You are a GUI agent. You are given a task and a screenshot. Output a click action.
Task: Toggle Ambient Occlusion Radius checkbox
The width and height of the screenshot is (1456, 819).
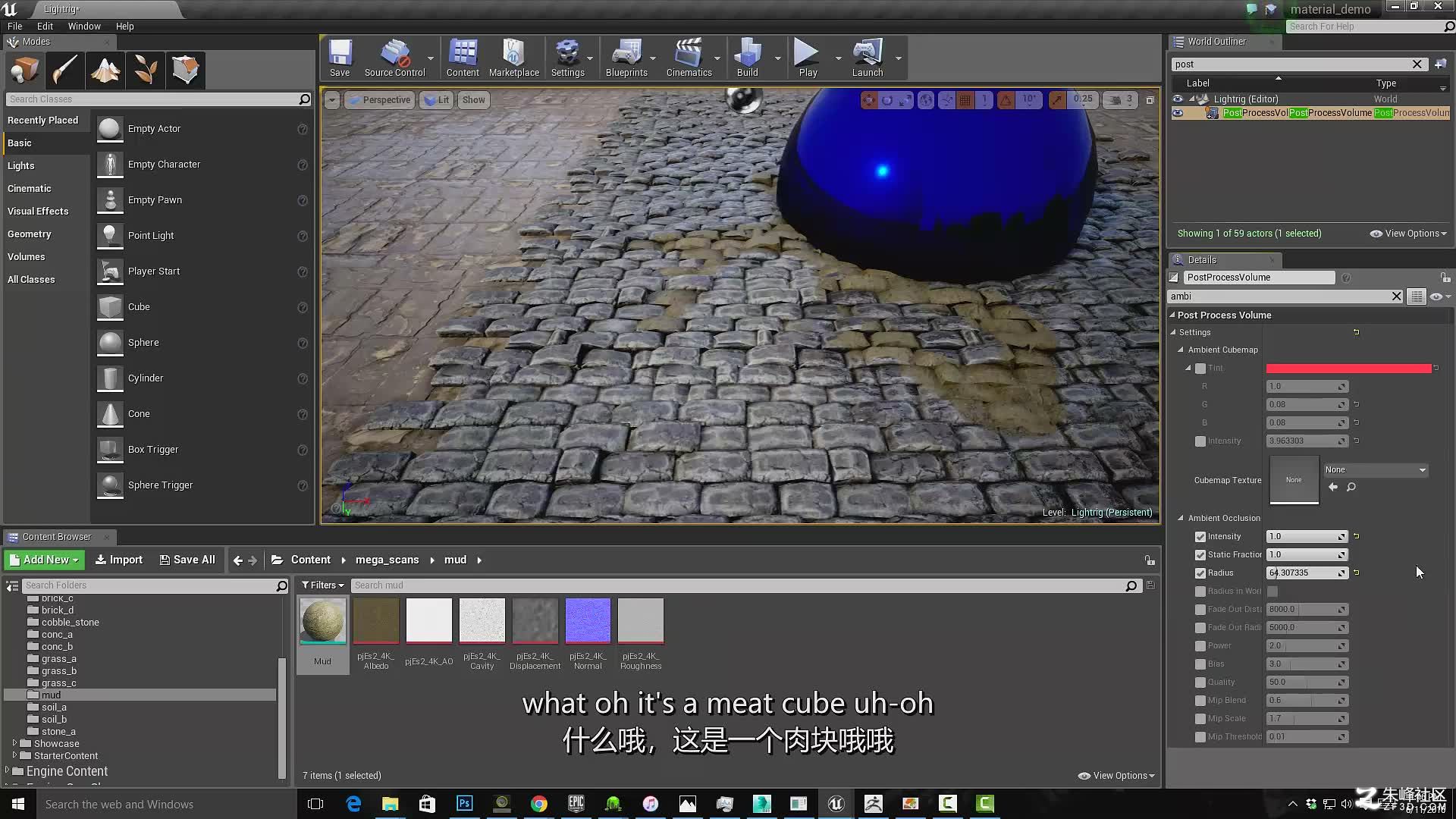click(1200, 573)
